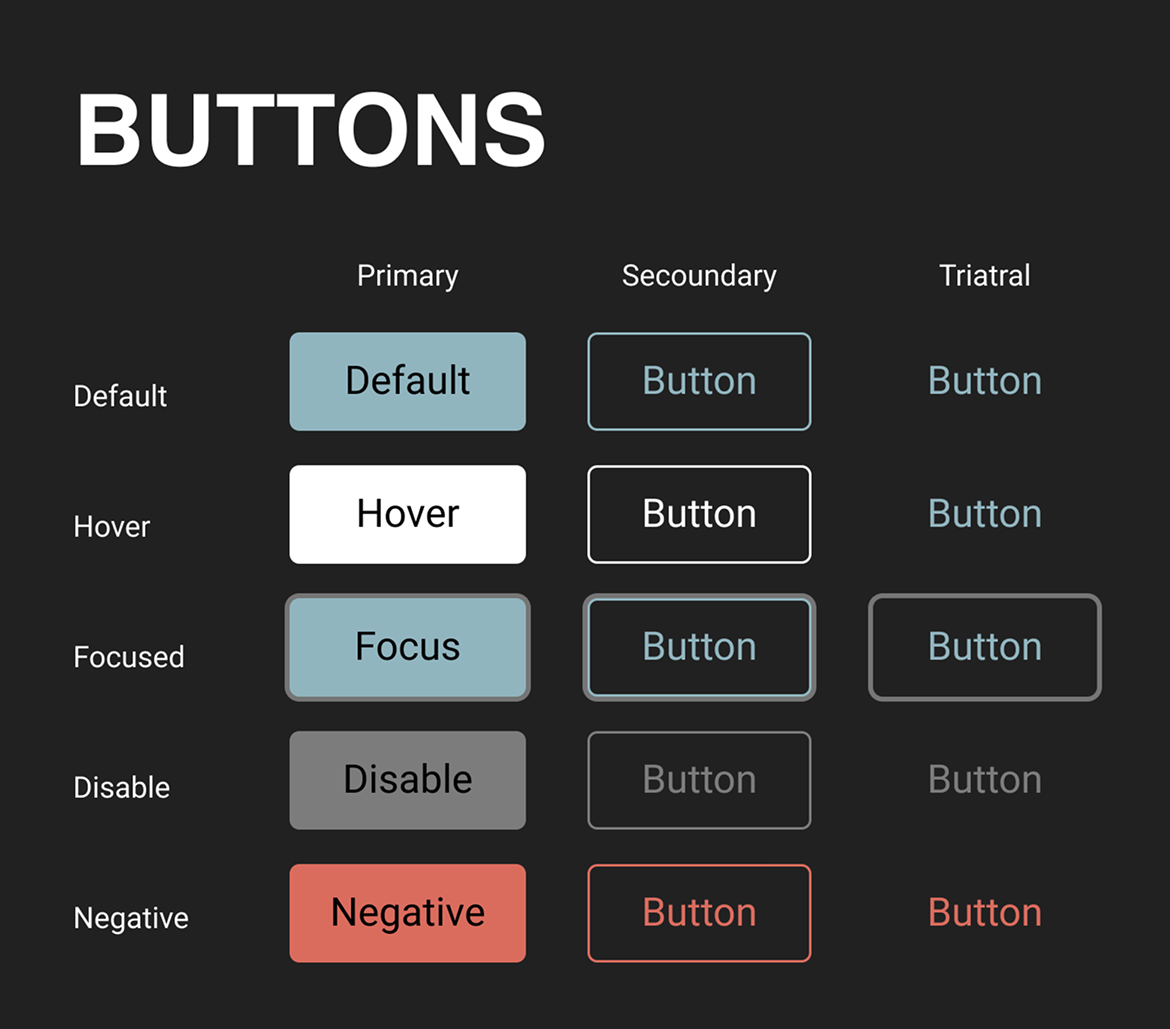
Task: Select the red outlined Secoundary negative button
Action: click(699, 913)
